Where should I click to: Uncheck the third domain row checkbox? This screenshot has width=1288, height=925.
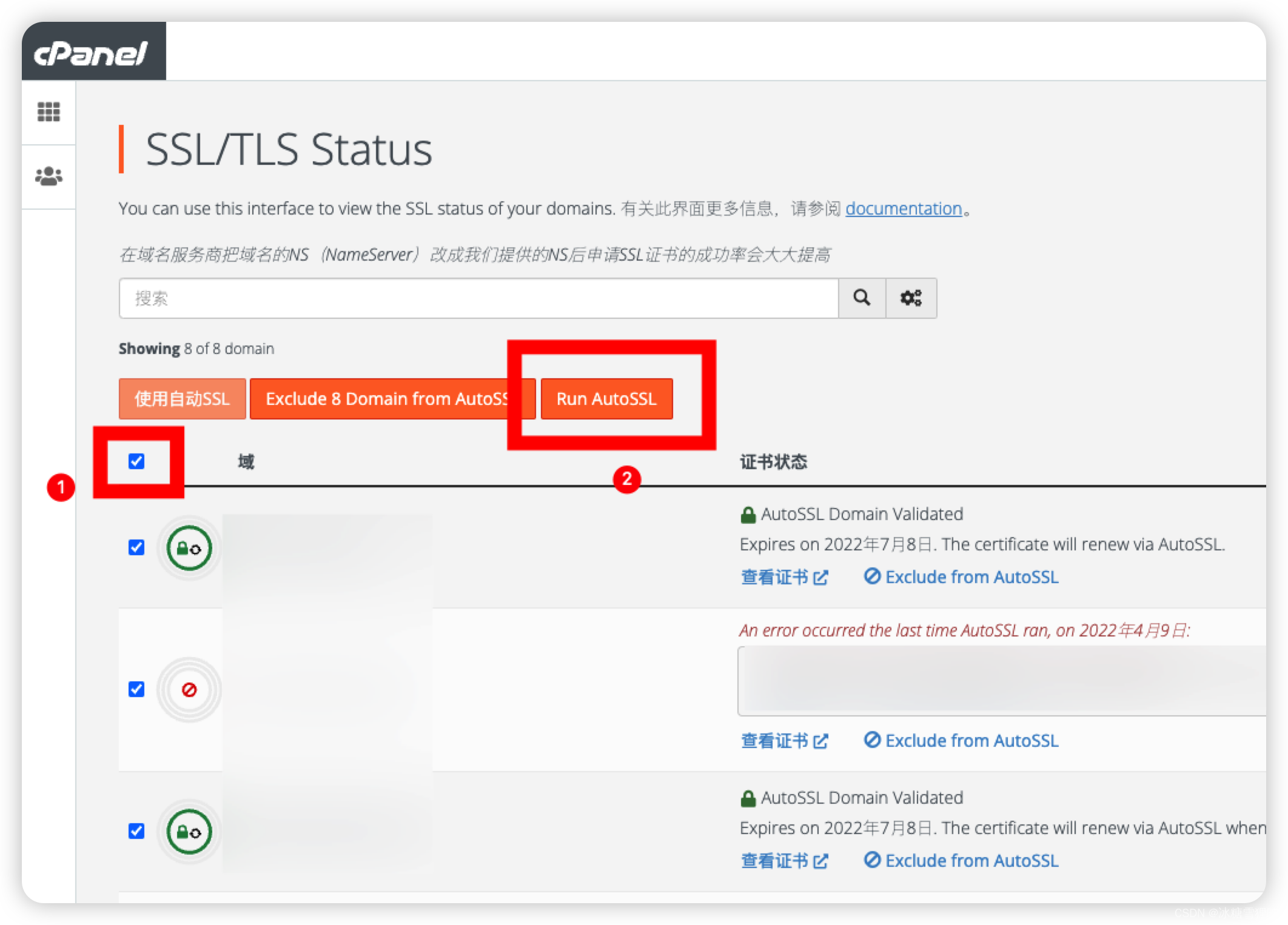point(136,831)
